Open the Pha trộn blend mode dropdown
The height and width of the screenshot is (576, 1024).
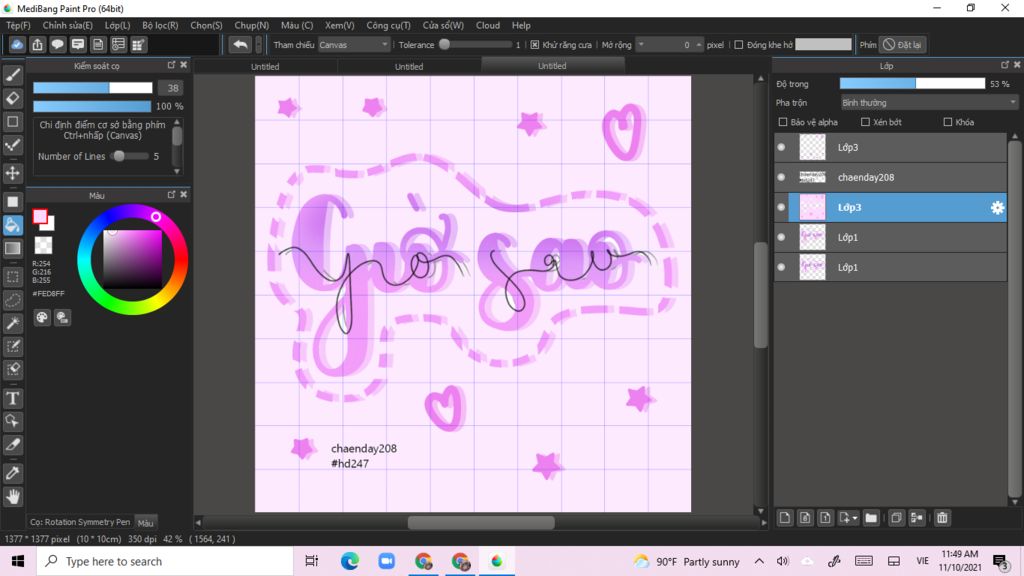(x=928, y=102)
